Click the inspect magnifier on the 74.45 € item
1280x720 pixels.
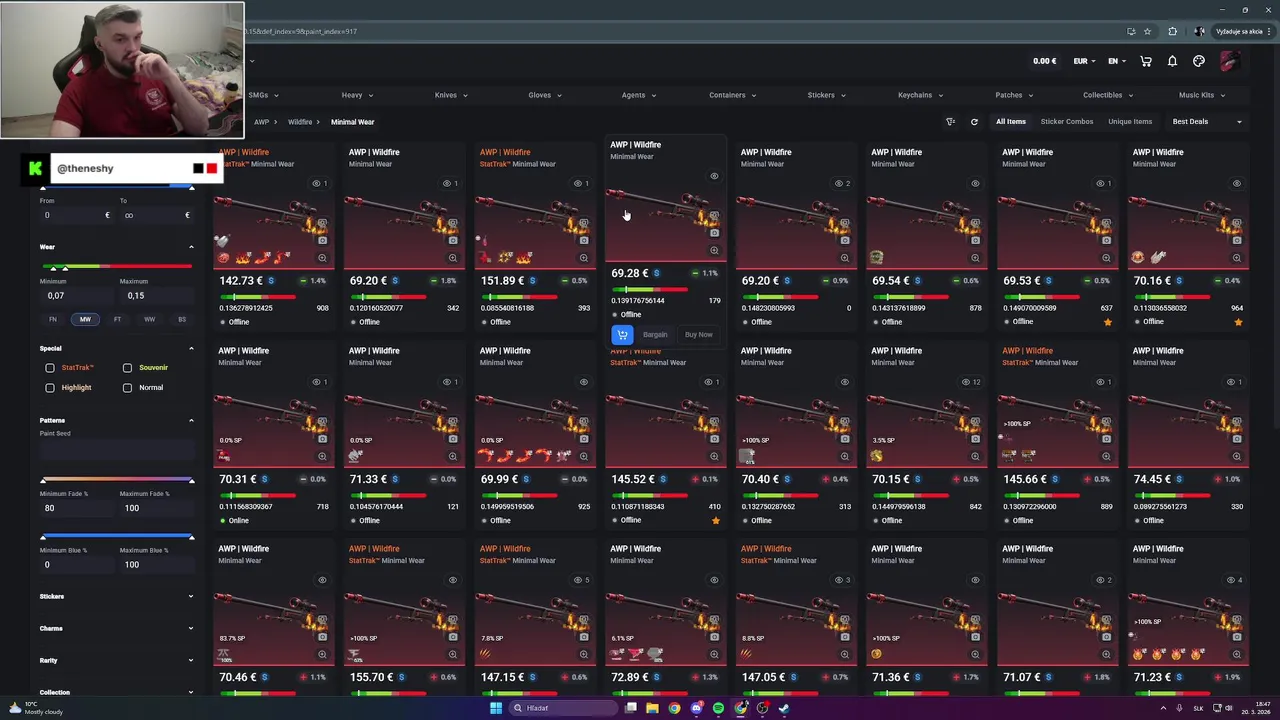point(1237,456)
